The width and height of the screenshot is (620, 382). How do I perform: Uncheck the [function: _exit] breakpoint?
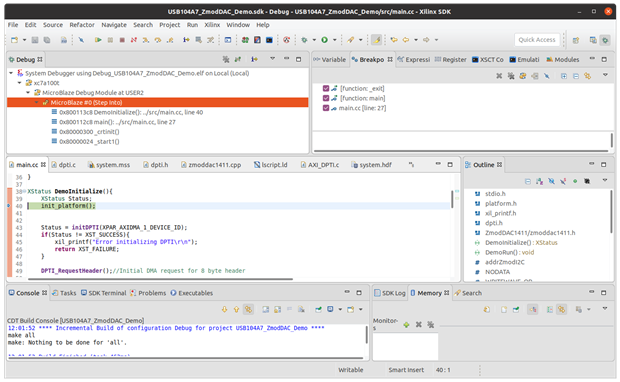tap(326, 89)
